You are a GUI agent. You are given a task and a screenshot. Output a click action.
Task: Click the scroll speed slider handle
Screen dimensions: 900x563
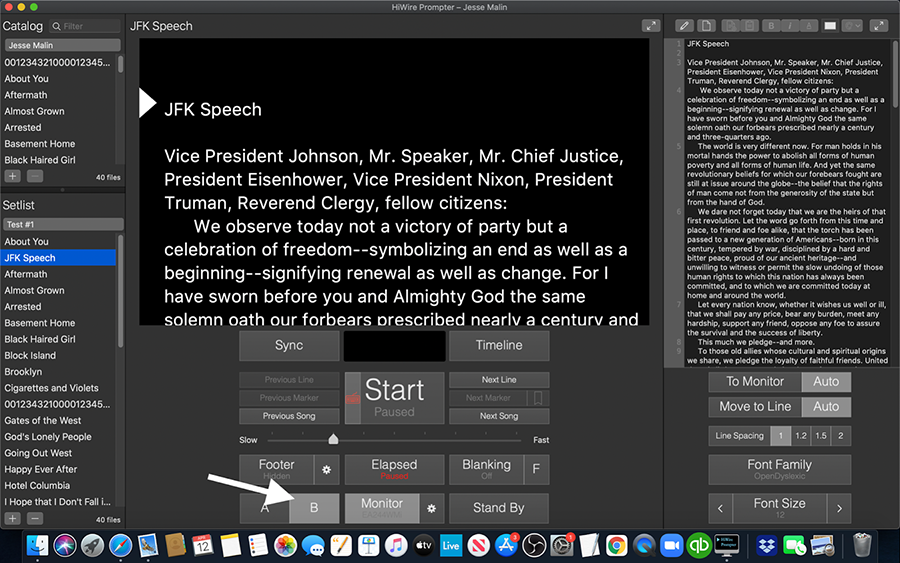[x=333, y=440]
